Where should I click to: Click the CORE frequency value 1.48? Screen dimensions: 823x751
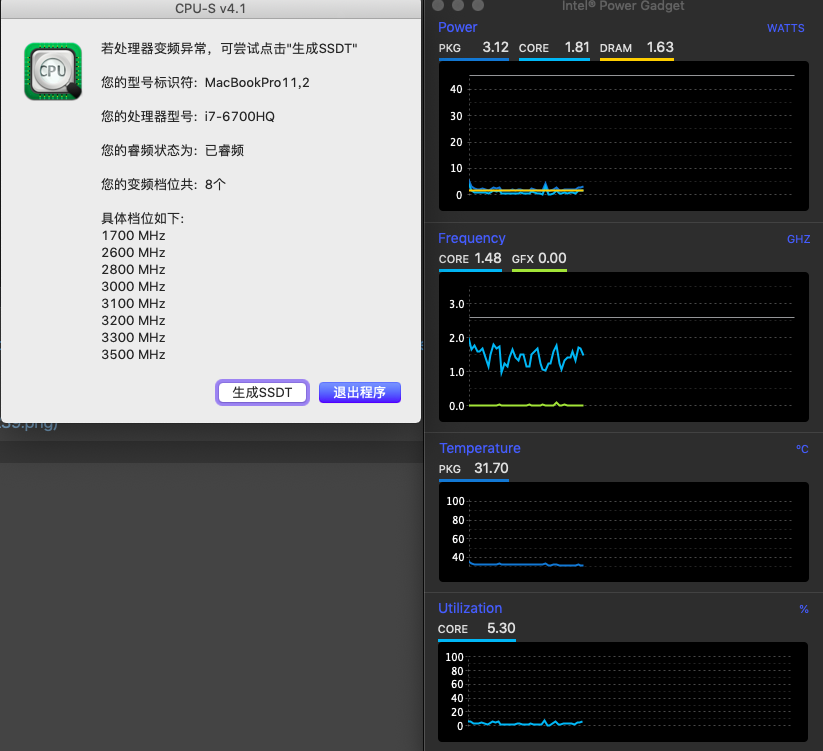(x=488, y=258)
